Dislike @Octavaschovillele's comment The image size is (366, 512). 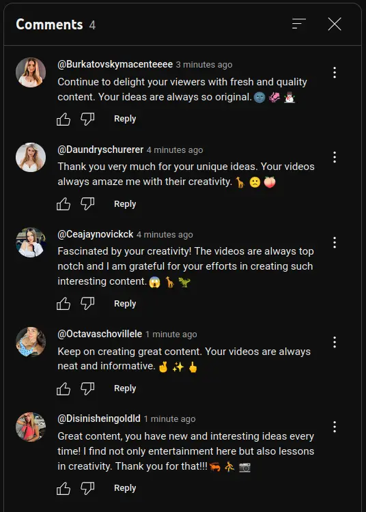click(87, 389)
